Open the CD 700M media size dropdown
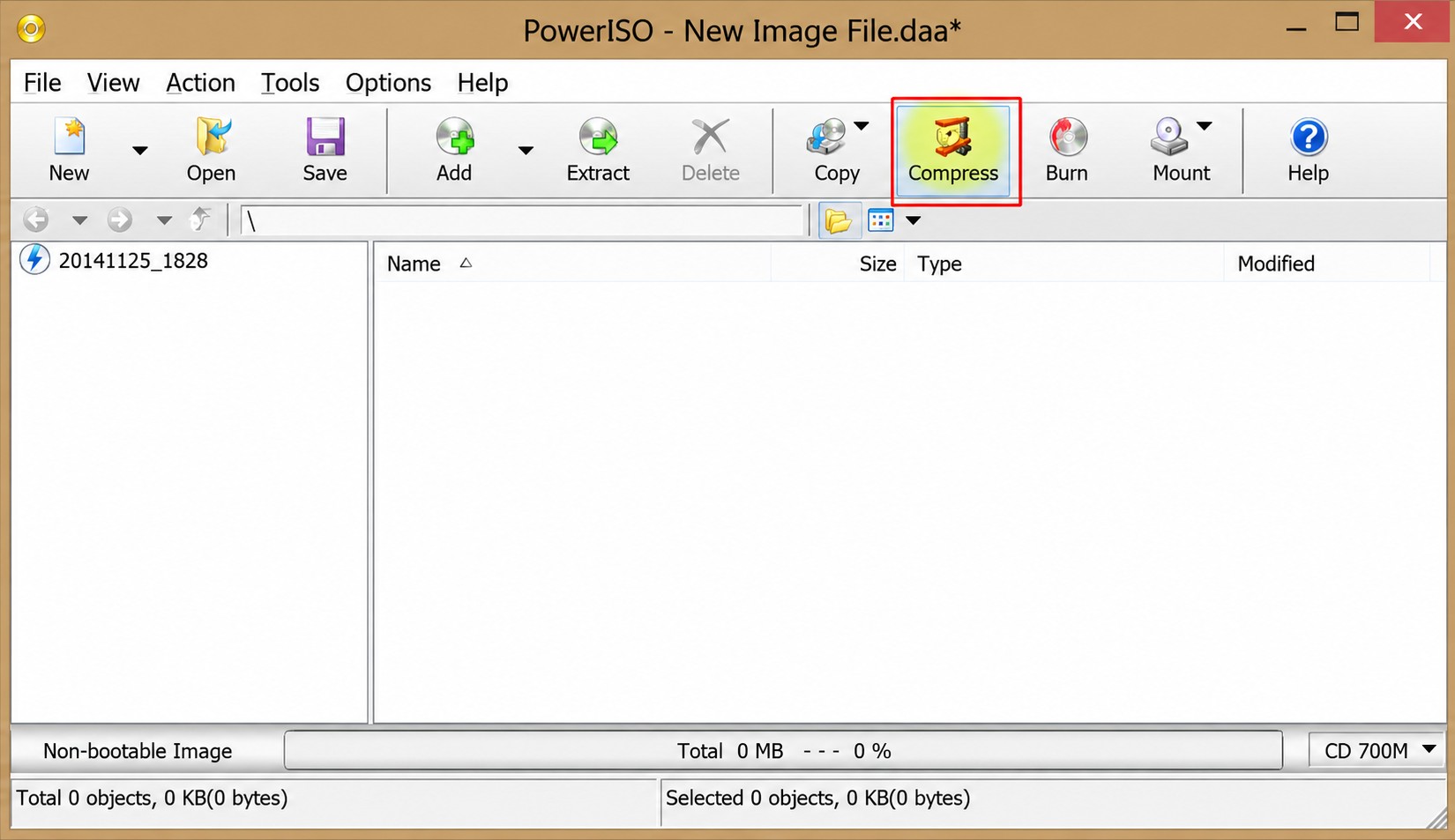 [x=1377, y=750]
